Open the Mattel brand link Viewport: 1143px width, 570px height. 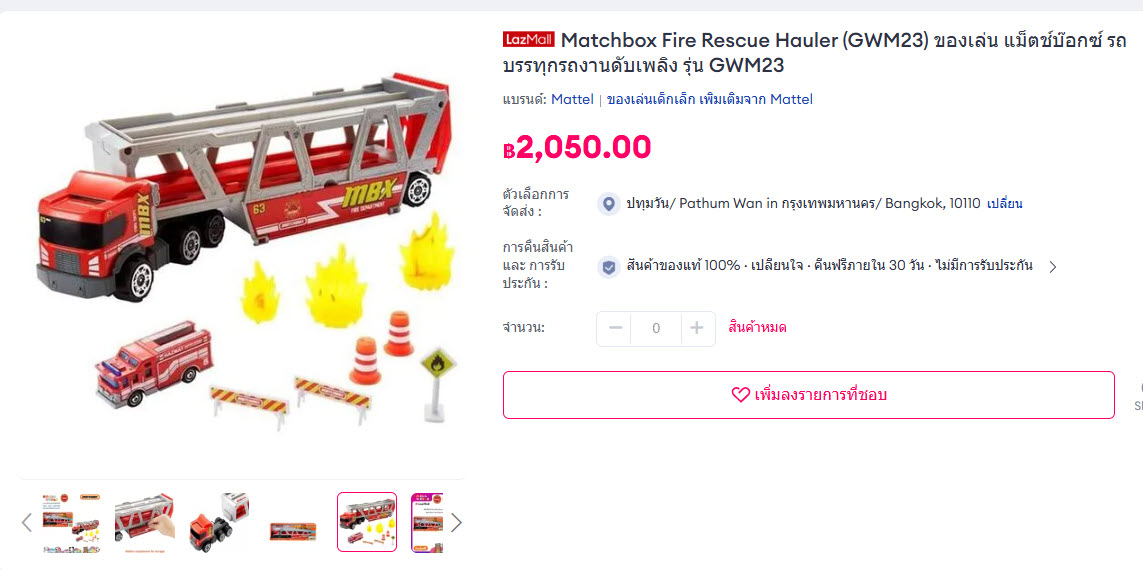572,99
